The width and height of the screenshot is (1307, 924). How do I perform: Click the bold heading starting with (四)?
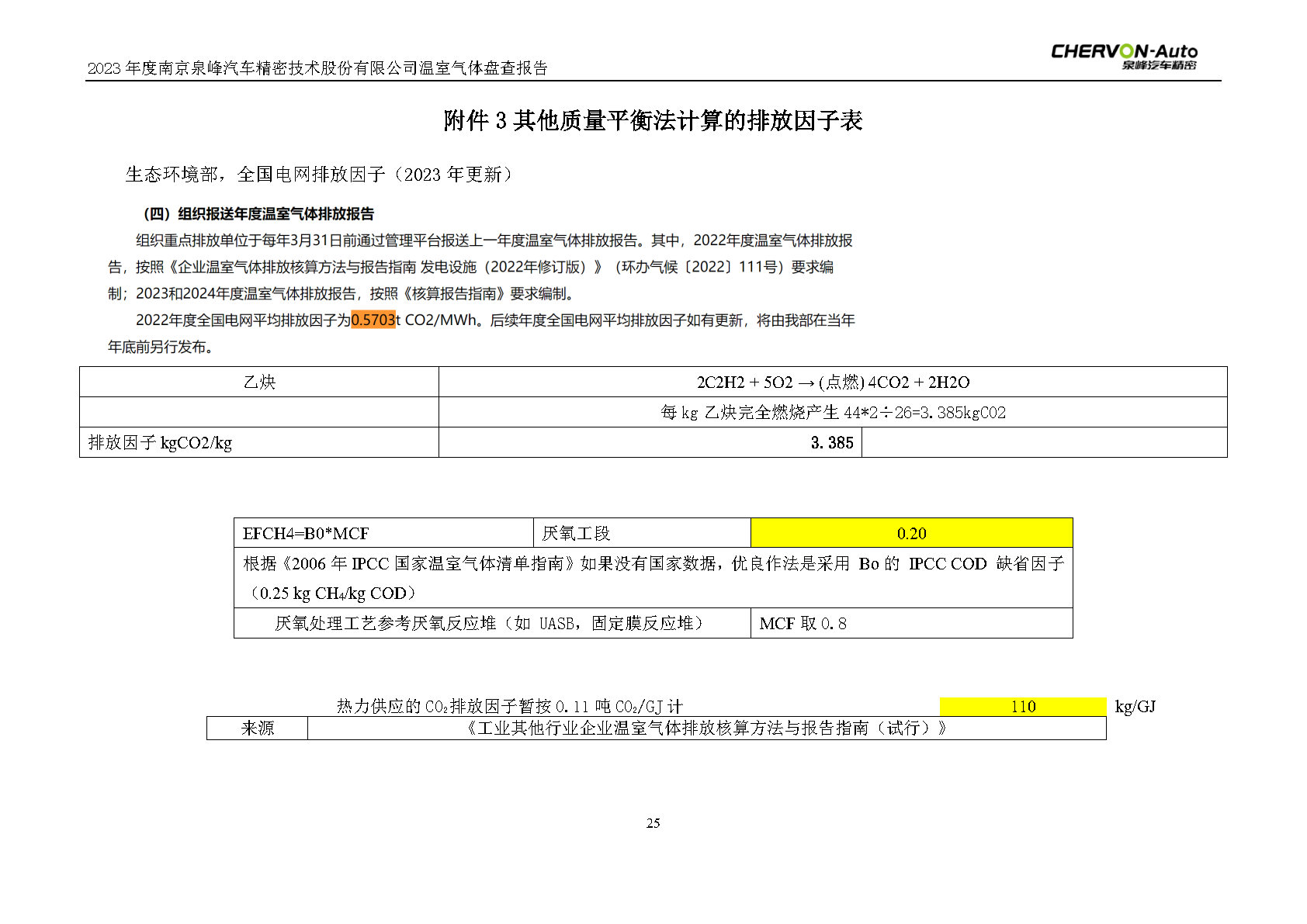click(x=258, y=214)
